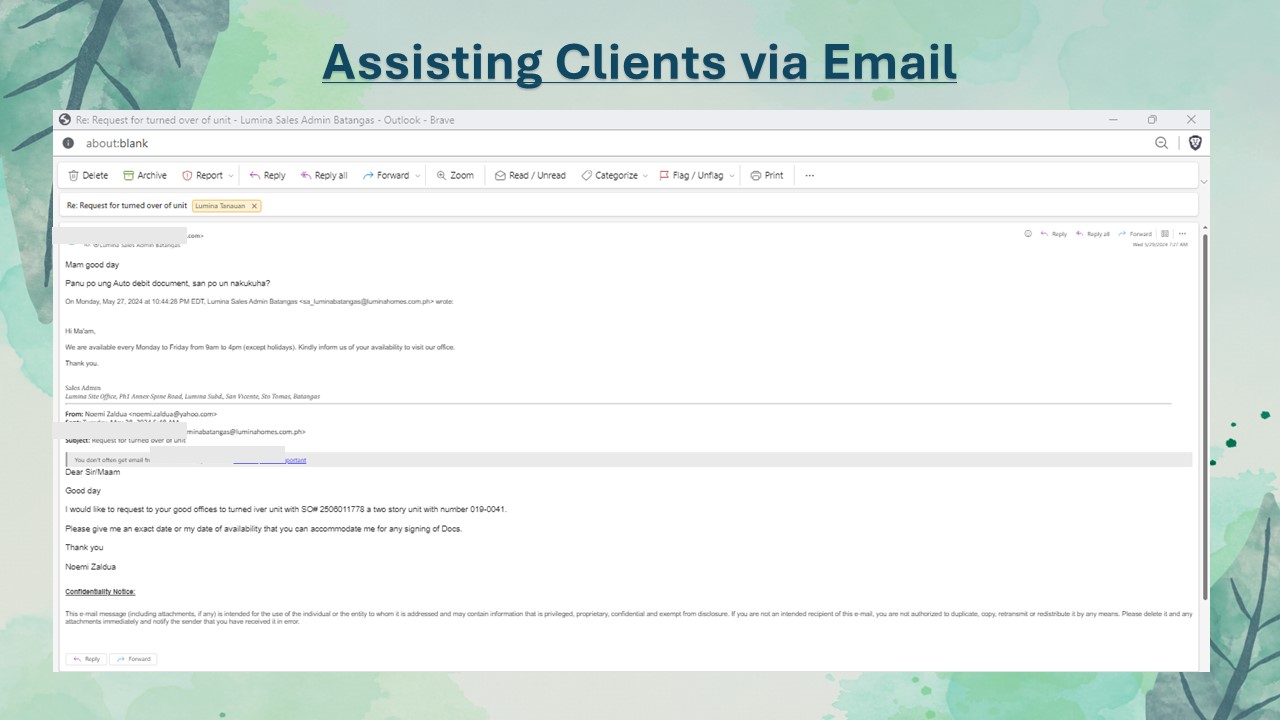Click the "From: Noemi Zaldua" line

point(141,413)
